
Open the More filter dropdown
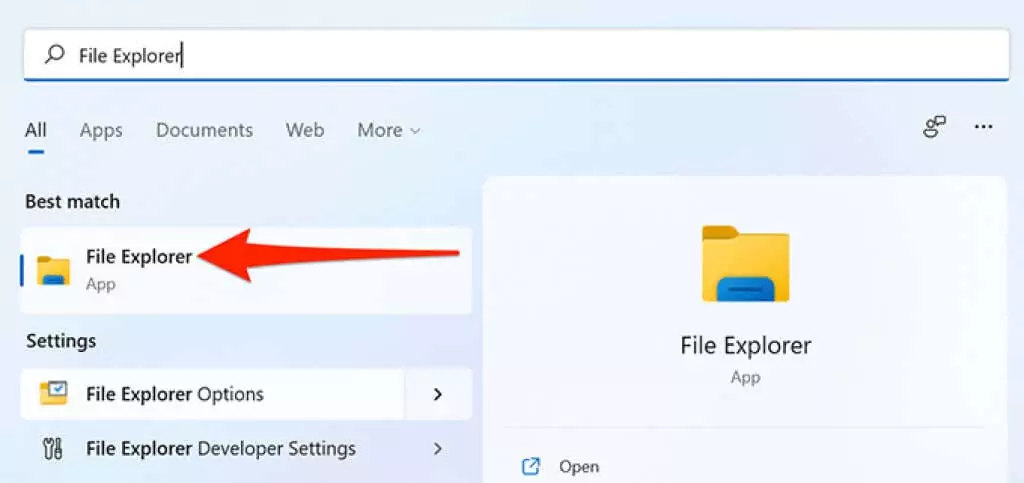[389, 131]
